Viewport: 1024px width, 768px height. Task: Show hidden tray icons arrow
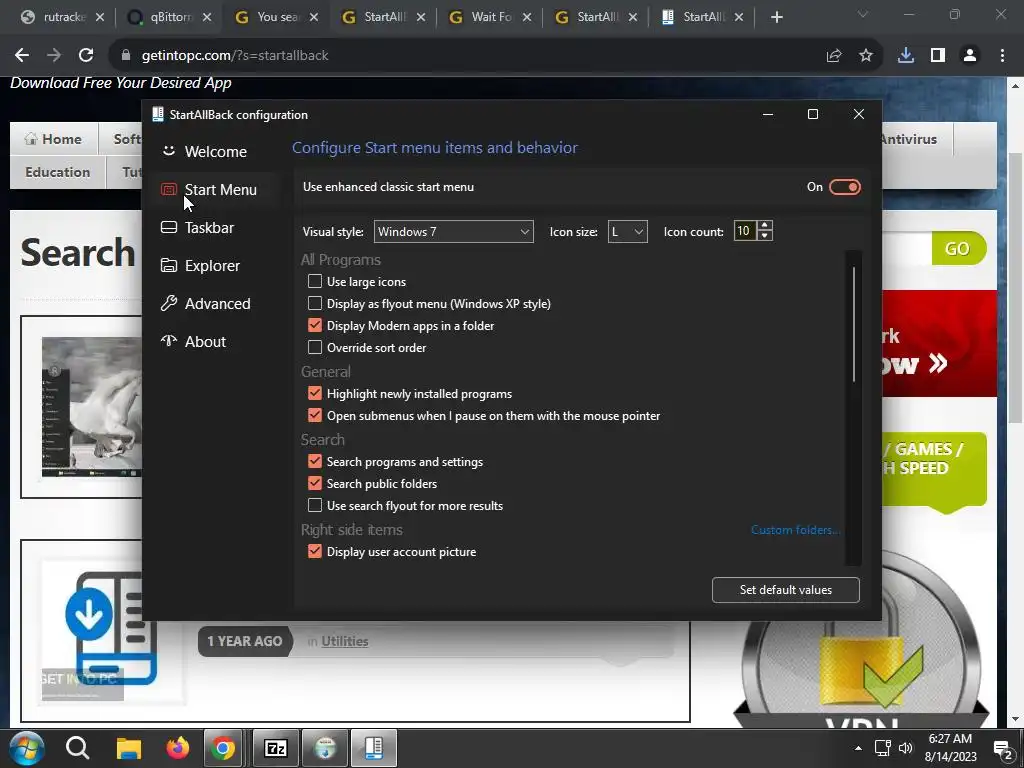click(858, 748)
